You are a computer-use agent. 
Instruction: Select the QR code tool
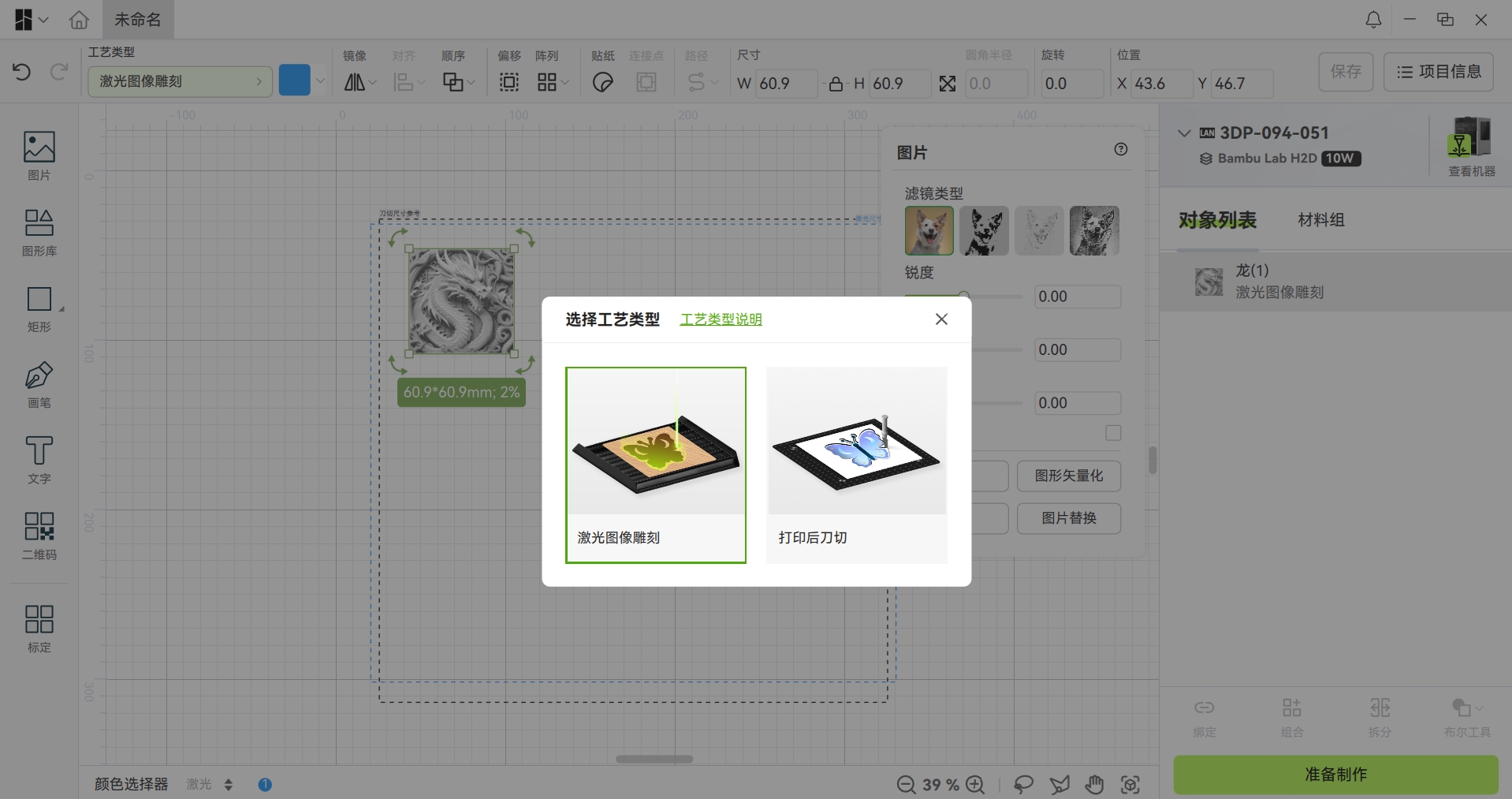[39, 536]
